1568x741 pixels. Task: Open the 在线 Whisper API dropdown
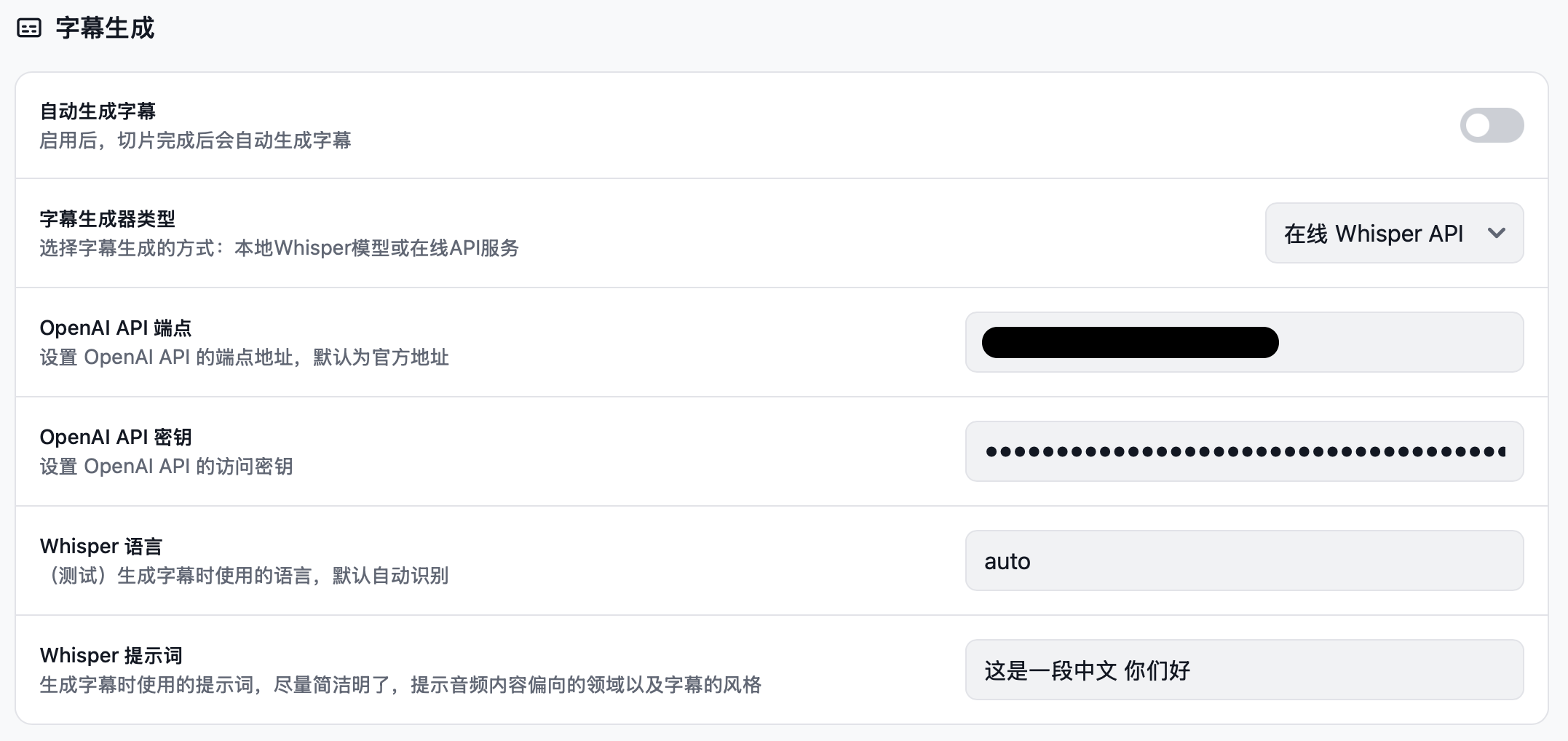coord(1394,233)
